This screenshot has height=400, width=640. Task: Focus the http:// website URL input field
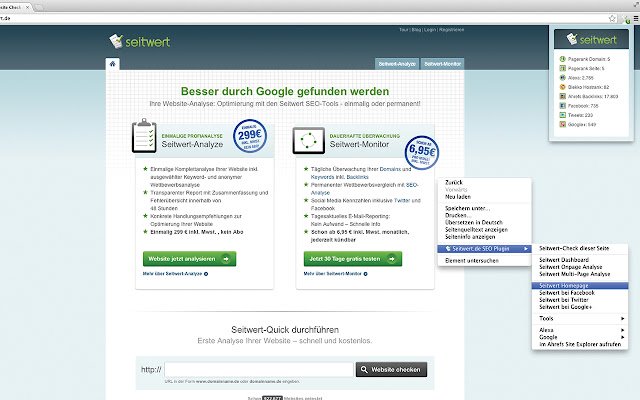(x=259, y=369)
